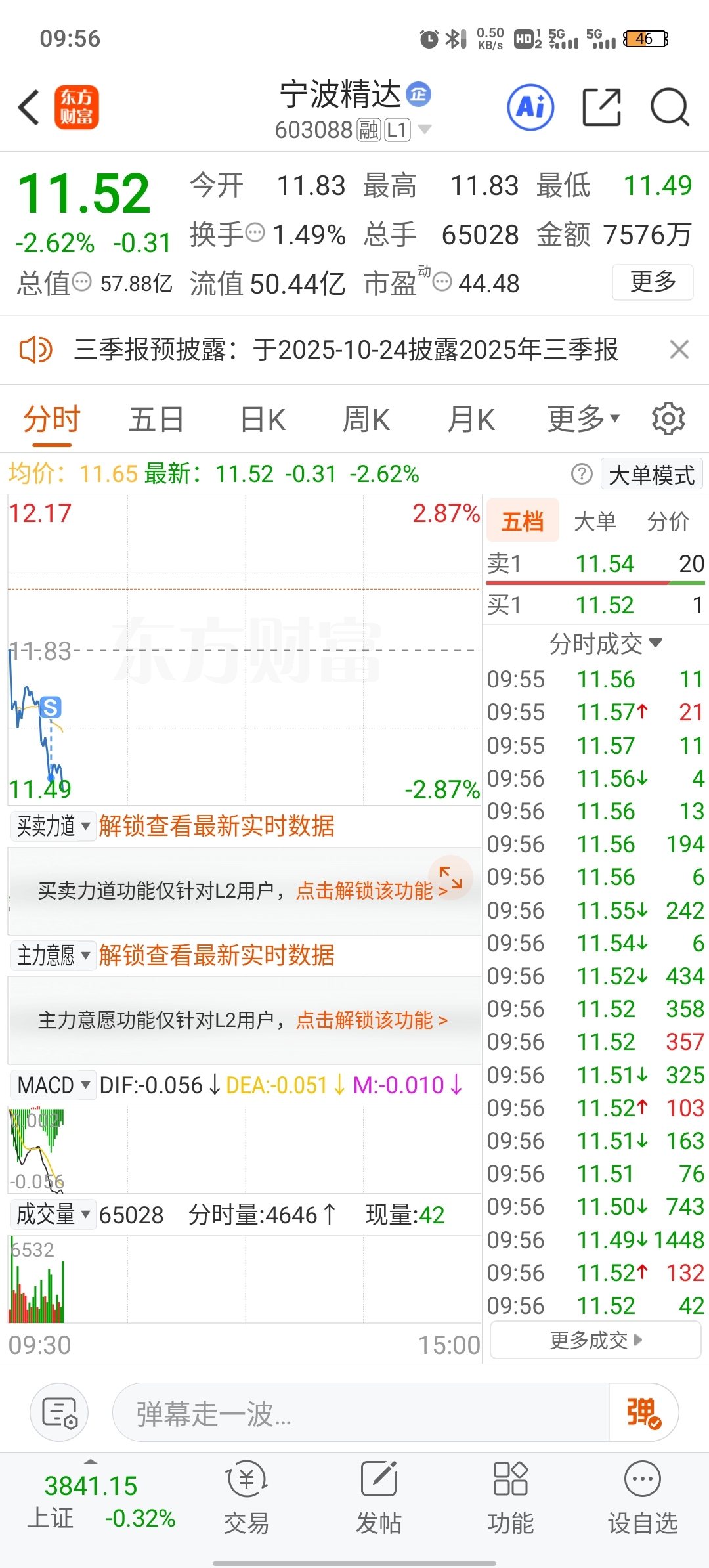Screen dimensions: 709x1568
Task: Expand the MACD indicator dropdown
Action: pyautogui.click(x=53, y=1085)
